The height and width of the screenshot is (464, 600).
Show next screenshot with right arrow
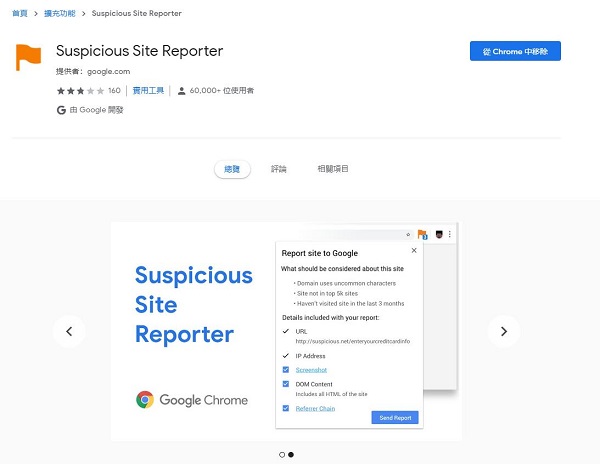point(504,331)
